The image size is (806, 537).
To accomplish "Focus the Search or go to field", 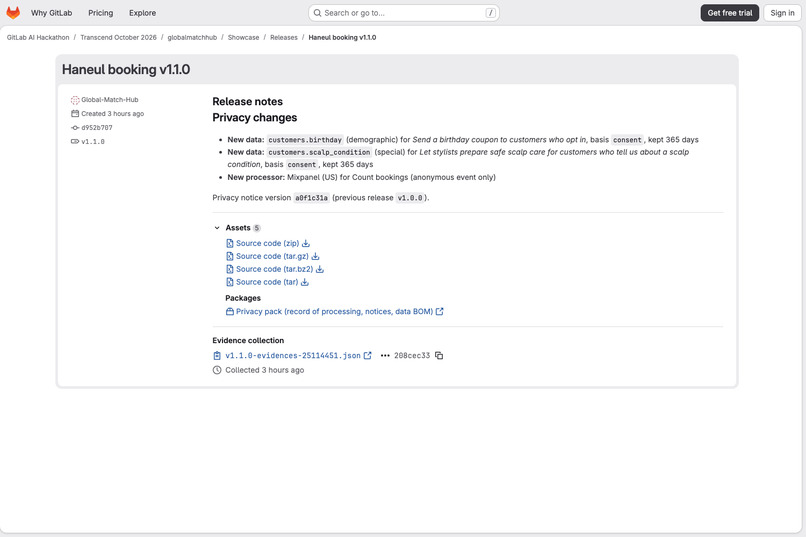I will 404,13.
